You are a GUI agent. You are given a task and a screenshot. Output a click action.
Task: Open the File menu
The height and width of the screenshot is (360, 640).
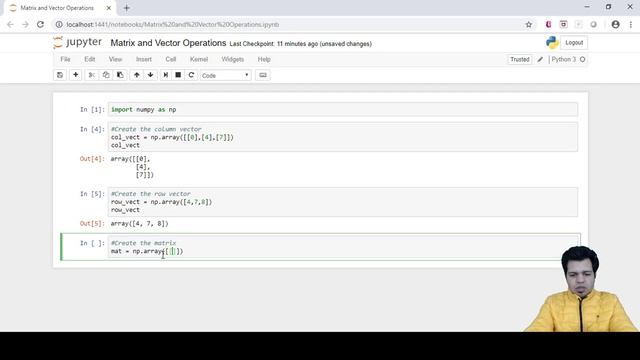[x=65, y=60]
